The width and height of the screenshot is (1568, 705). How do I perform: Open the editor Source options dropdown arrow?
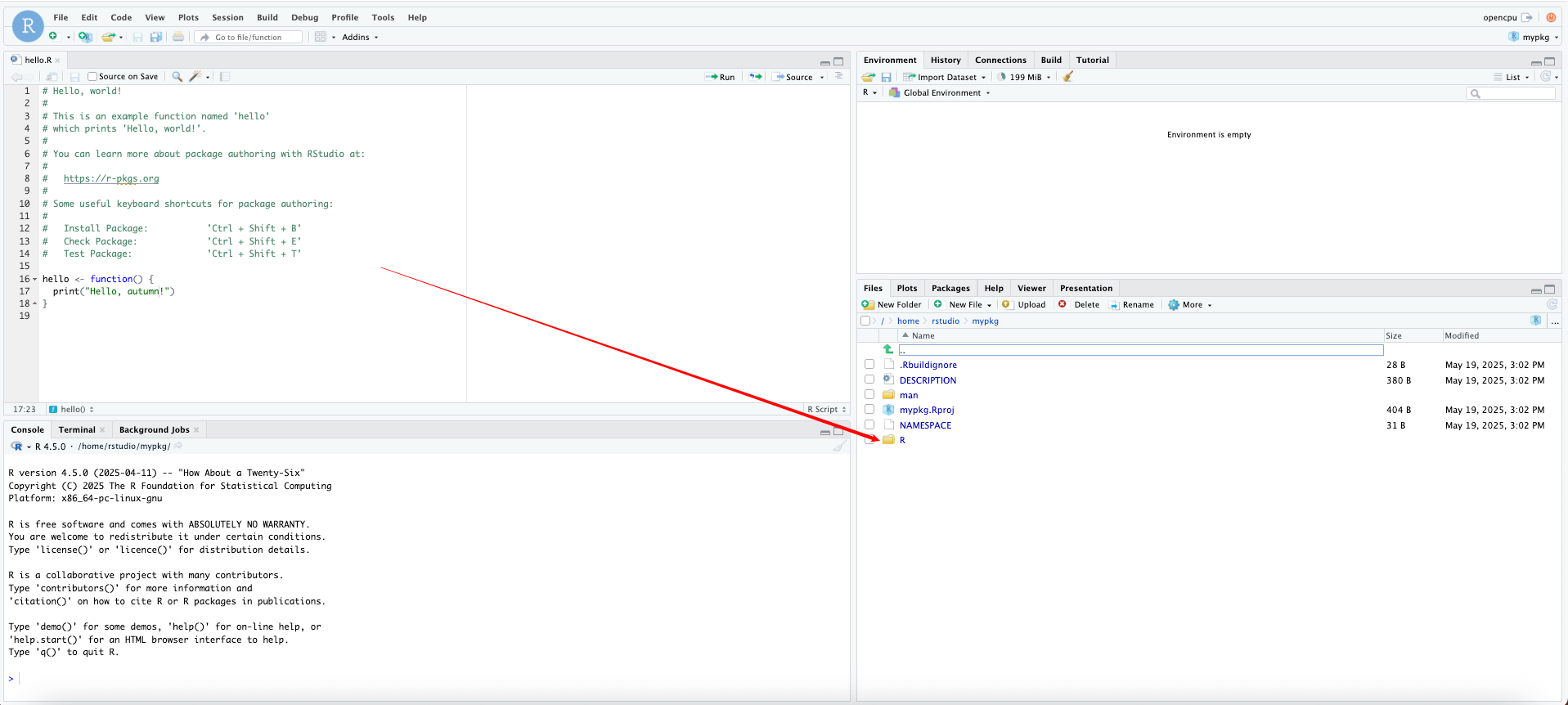click(x=822, y=77)
